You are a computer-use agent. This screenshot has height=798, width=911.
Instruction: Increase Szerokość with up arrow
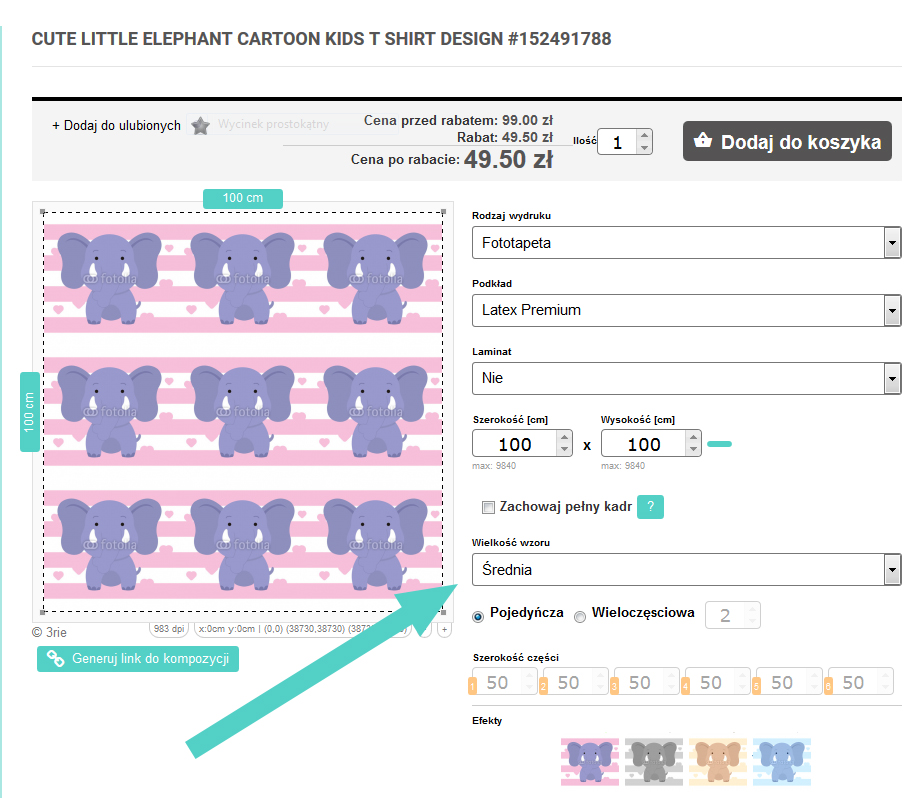pos(564,437)
